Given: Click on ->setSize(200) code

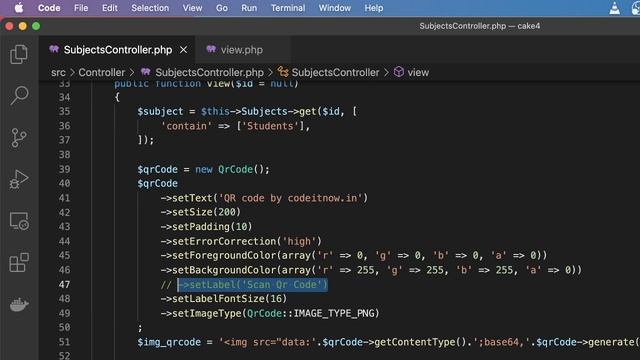Looking at the screenshot, I should (x=200, y=212).
